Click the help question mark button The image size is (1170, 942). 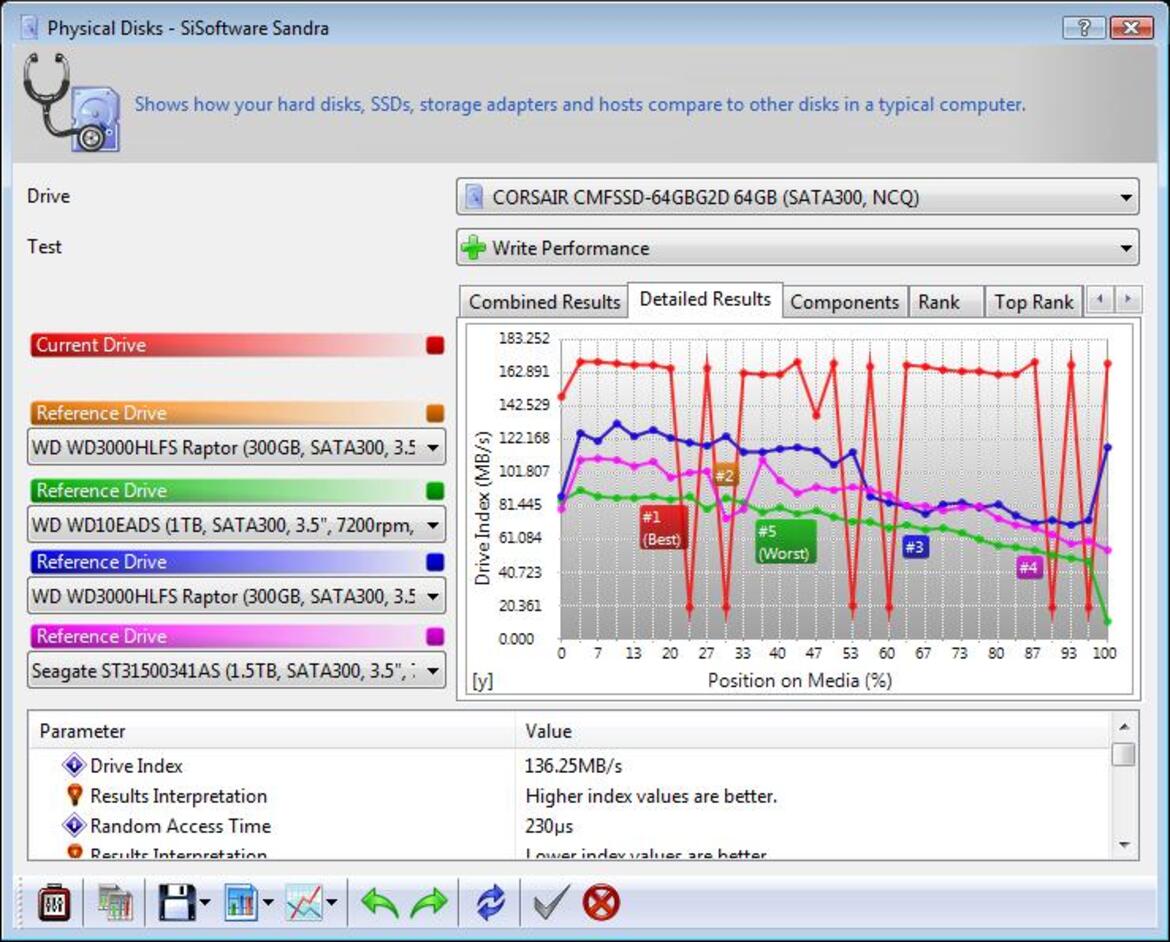click(x=1084, y=28)
